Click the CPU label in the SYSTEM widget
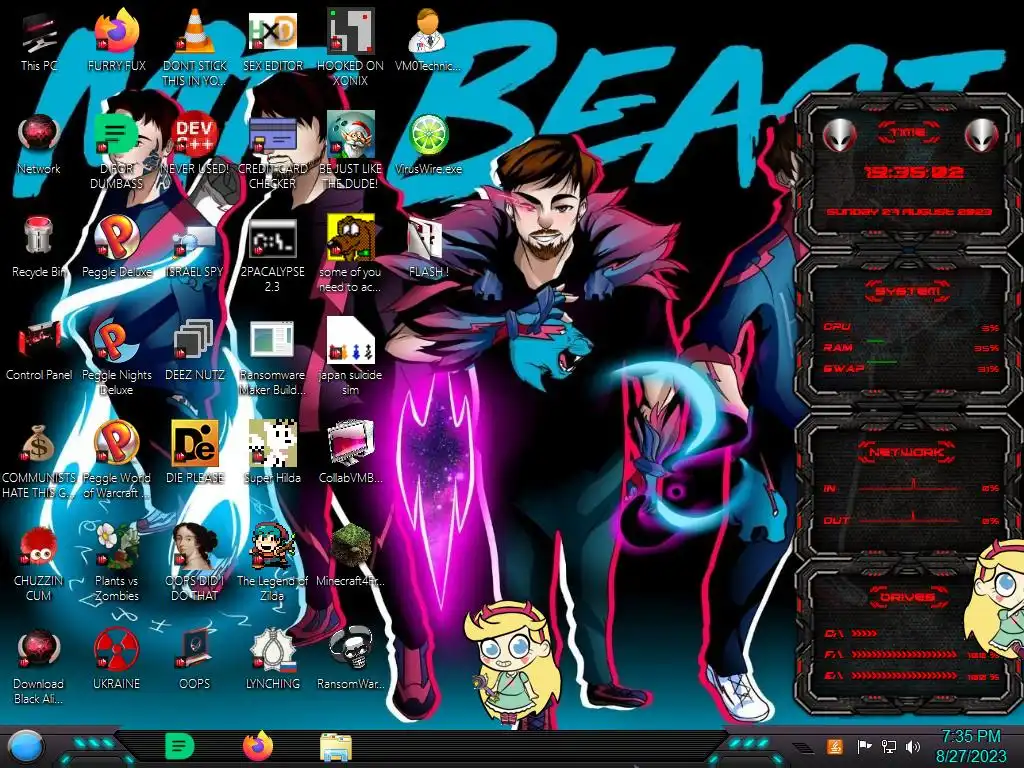The width and height of the screenshot is (1024, 768). pyautogui.click(x=837, y=327)
